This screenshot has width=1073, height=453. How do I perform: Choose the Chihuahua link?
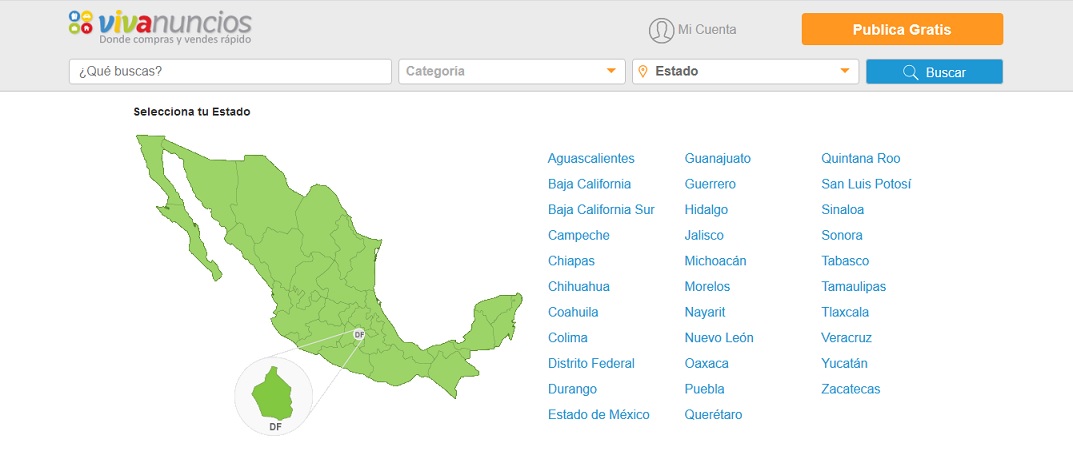[578, 287]
